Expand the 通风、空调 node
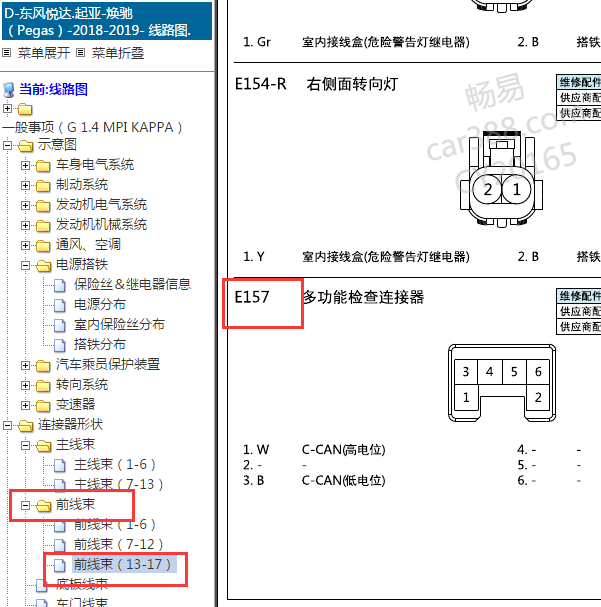Image resolution: width=601 pixels, height=607 pixels. coord(26,245)
